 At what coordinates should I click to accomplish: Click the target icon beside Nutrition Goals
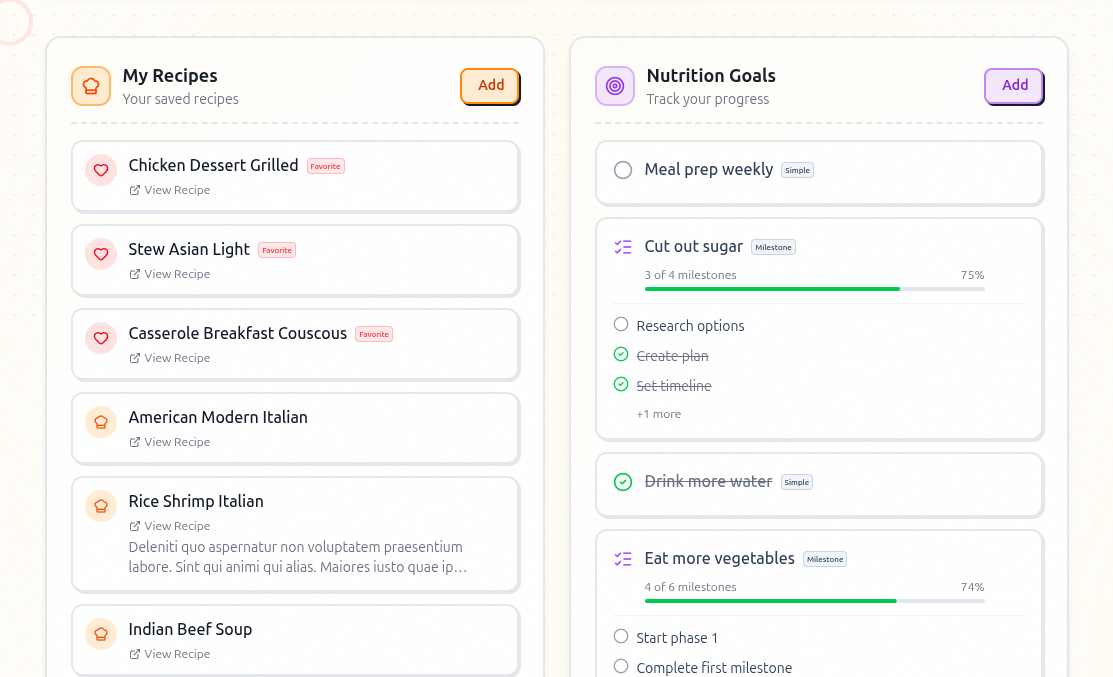615,86
